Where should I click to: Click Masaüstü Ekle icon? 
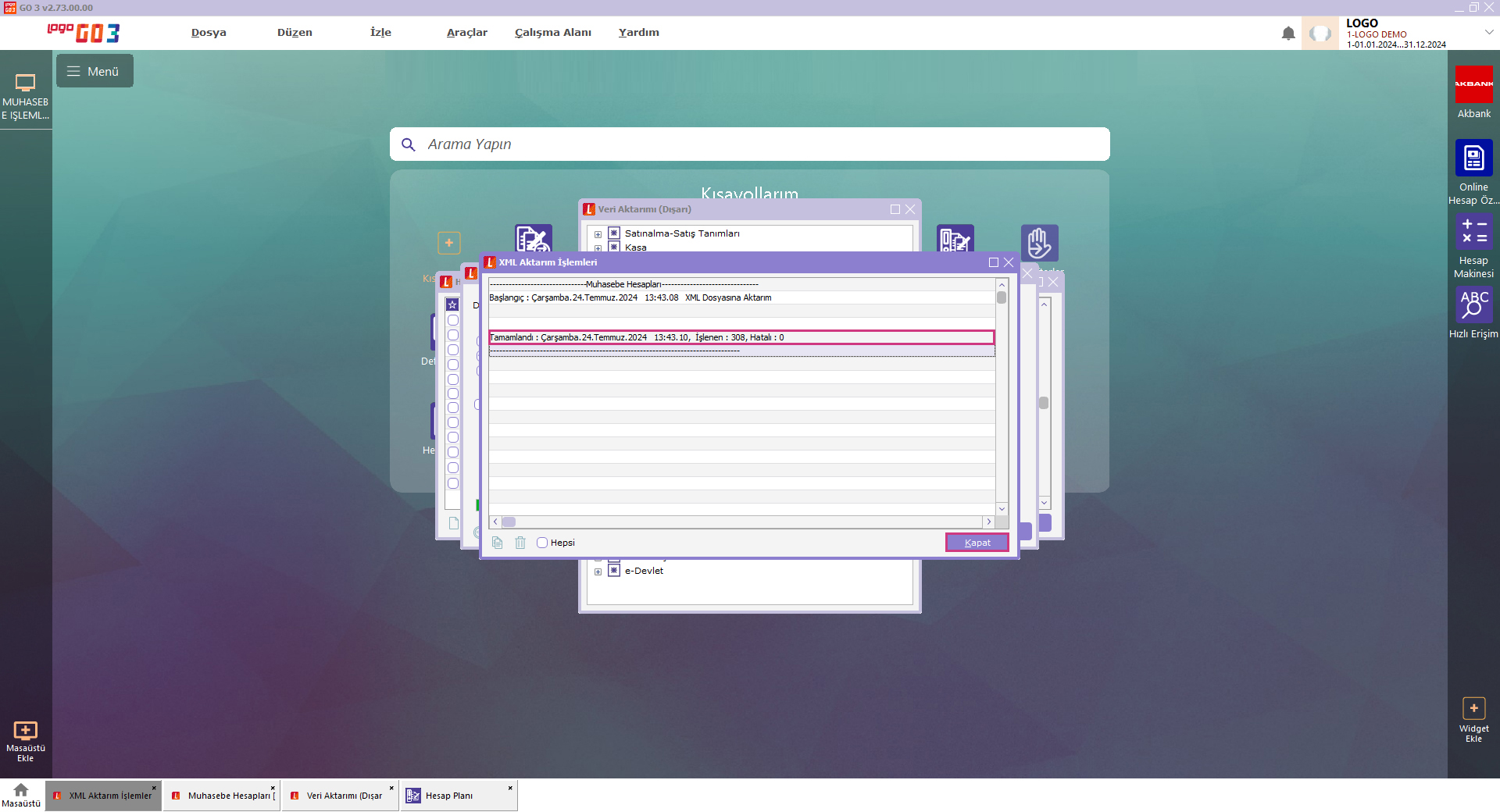coord(25,731)
